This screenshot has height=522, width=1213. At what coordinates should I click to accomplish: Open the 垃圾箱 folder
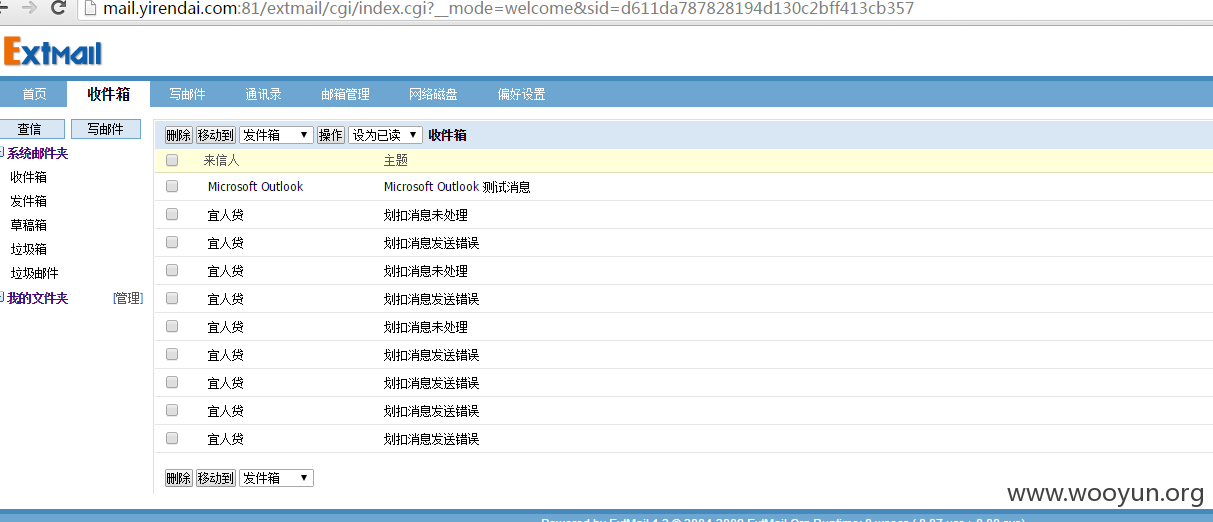pyautogui.click(x=28, y=249)
